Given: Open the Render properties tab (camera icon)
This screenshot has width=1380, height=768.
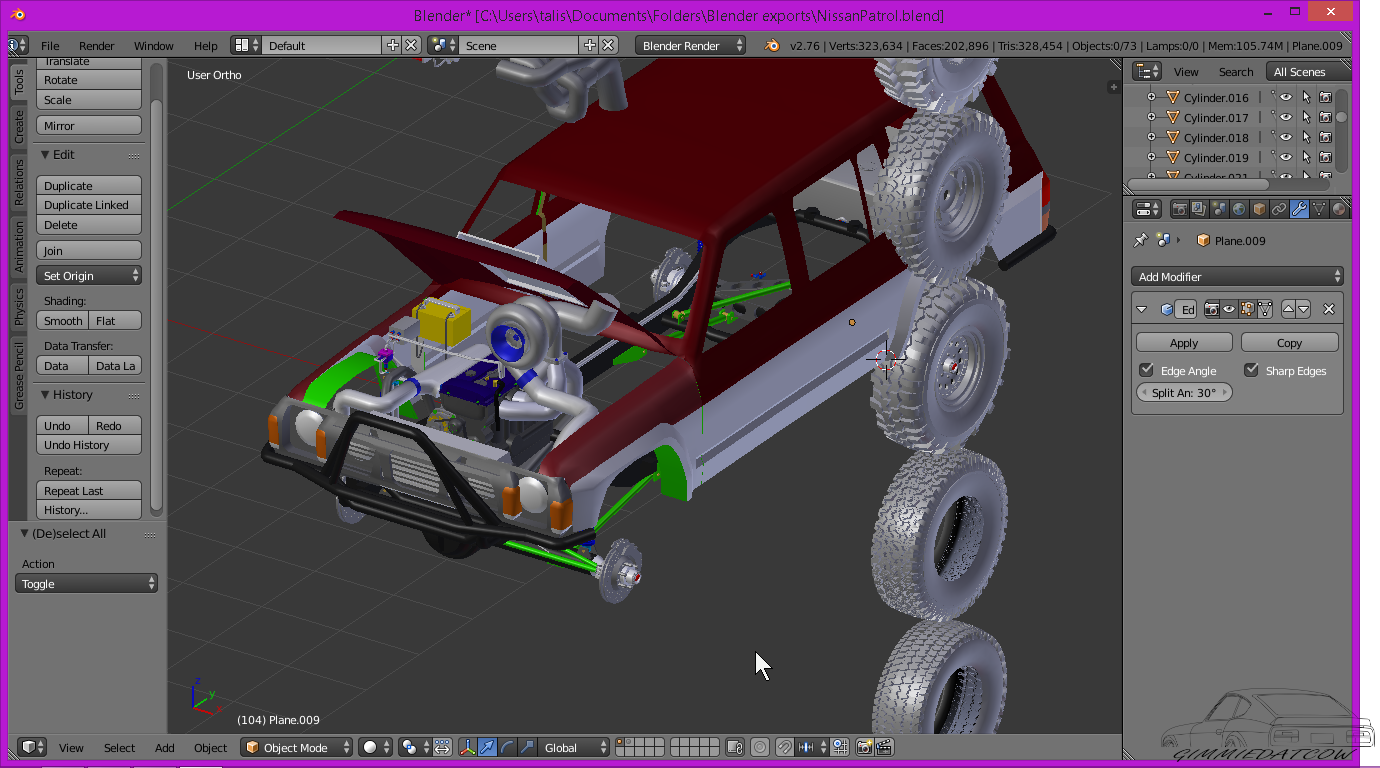Looking at the screenshot, I should point(1180,209).
